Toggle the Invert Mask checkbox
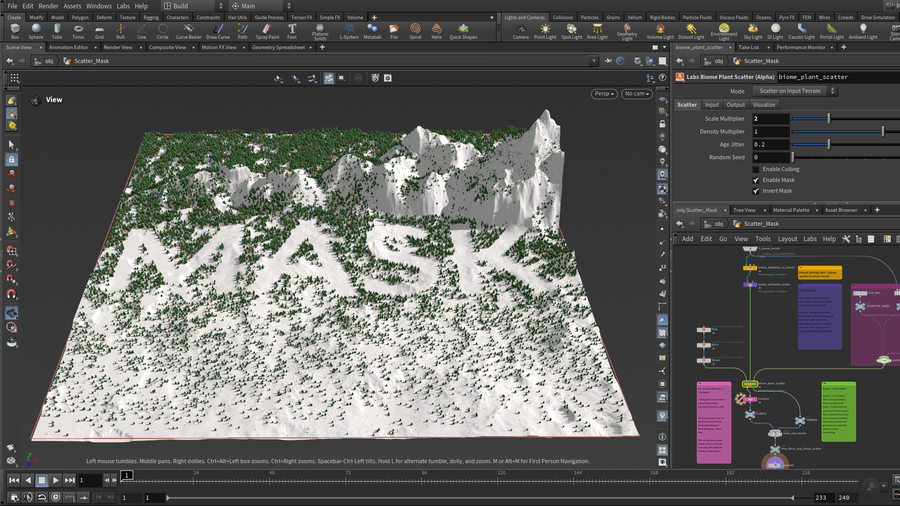Screen dimensions: 900x506 (755, 191)
